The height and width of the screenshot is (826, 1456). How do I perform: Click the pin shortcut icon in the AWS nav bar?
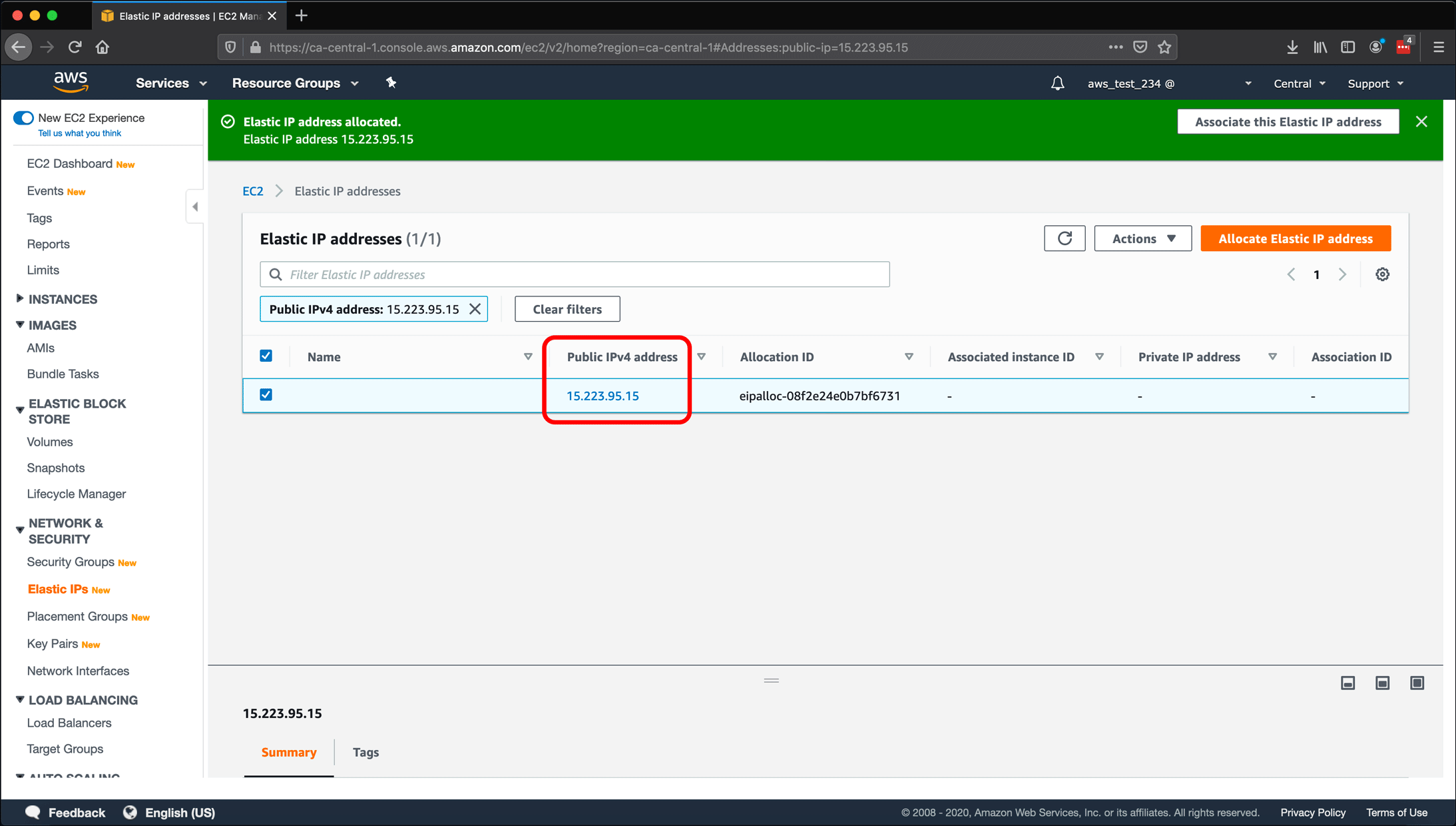tap(391, 83)
